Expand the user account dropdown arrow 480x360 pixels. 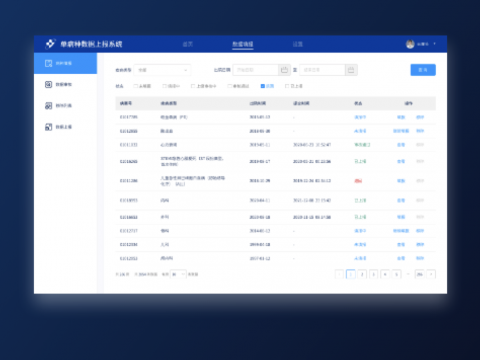point(434,44)
